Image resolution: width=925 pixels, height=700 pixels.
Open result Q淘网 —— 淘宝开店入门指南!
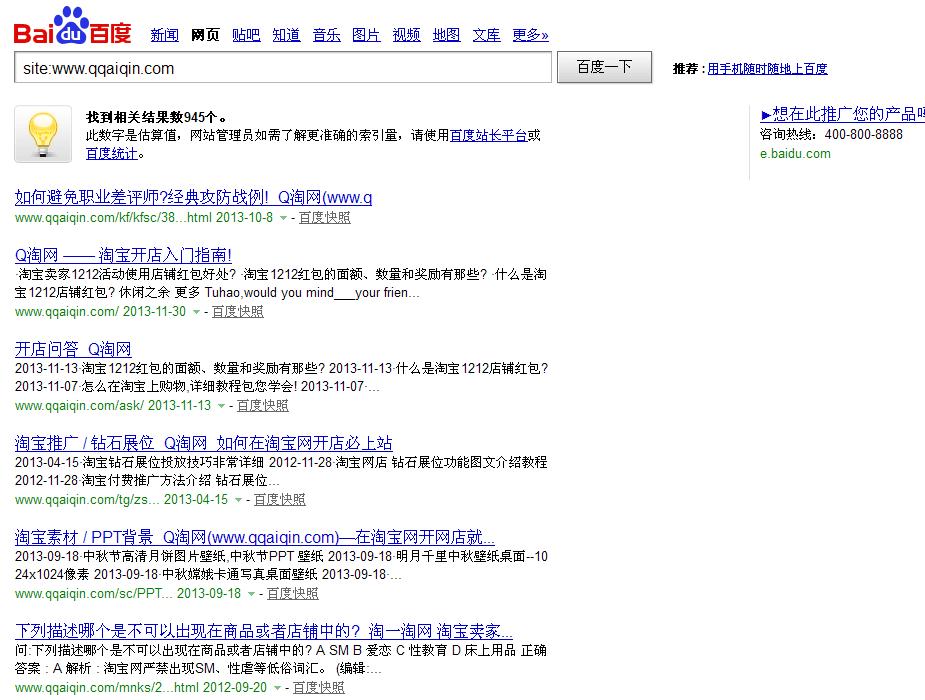tap(123, 255)
